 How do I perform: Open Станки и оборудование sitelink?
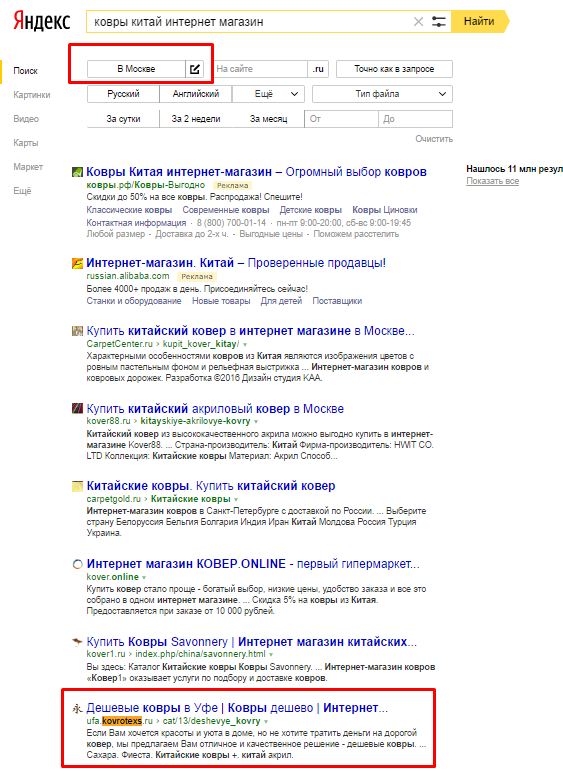134,301
